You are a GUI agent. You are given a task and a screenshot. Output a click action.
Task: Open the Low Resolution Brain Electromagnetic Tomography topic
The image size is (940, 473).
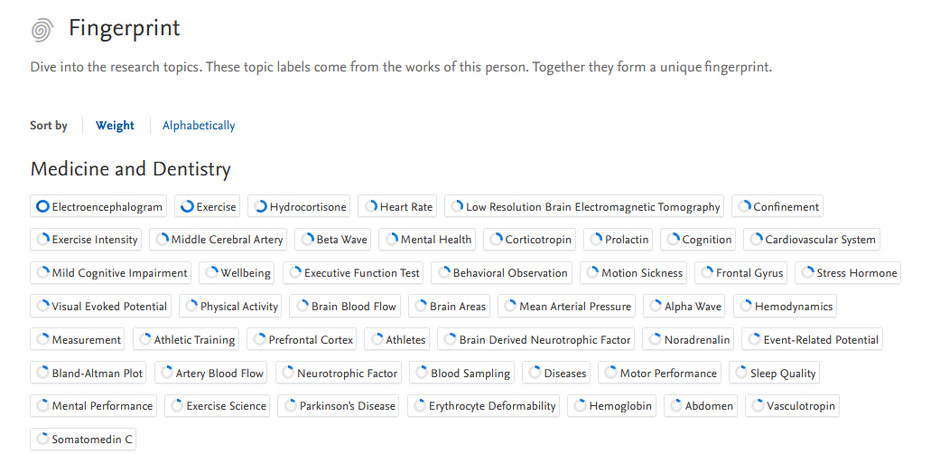pyautogui.click(x=584, y=206)
